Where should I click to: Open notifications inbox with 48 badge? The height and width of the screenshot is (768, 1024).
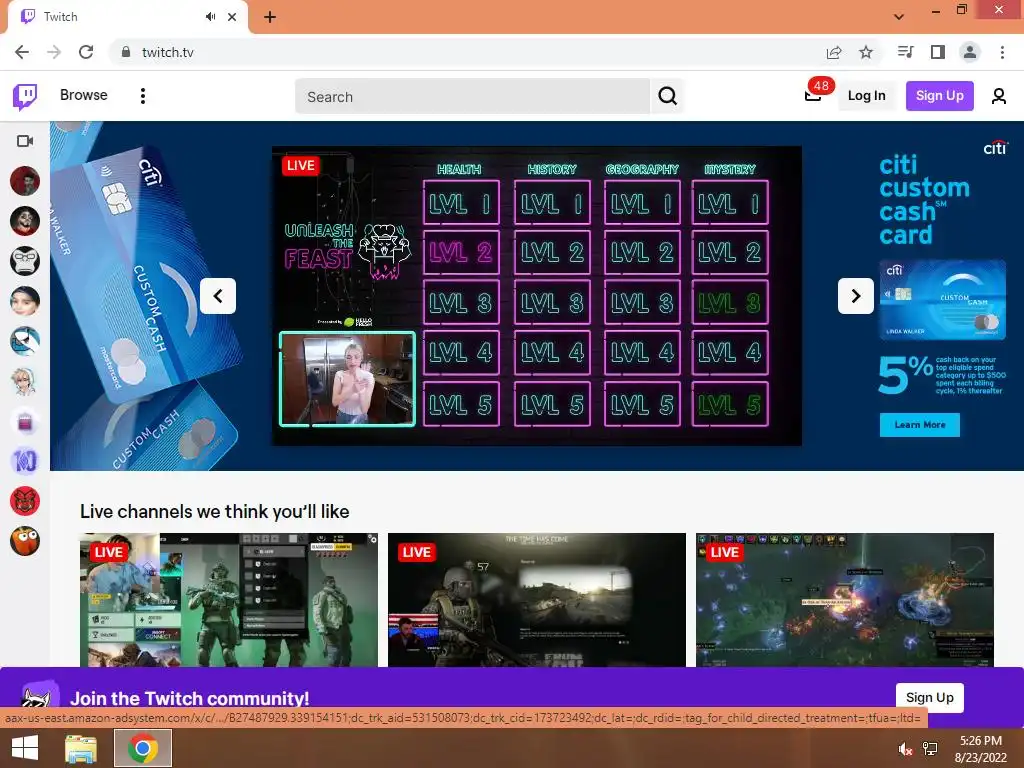[x=813, y=96]
